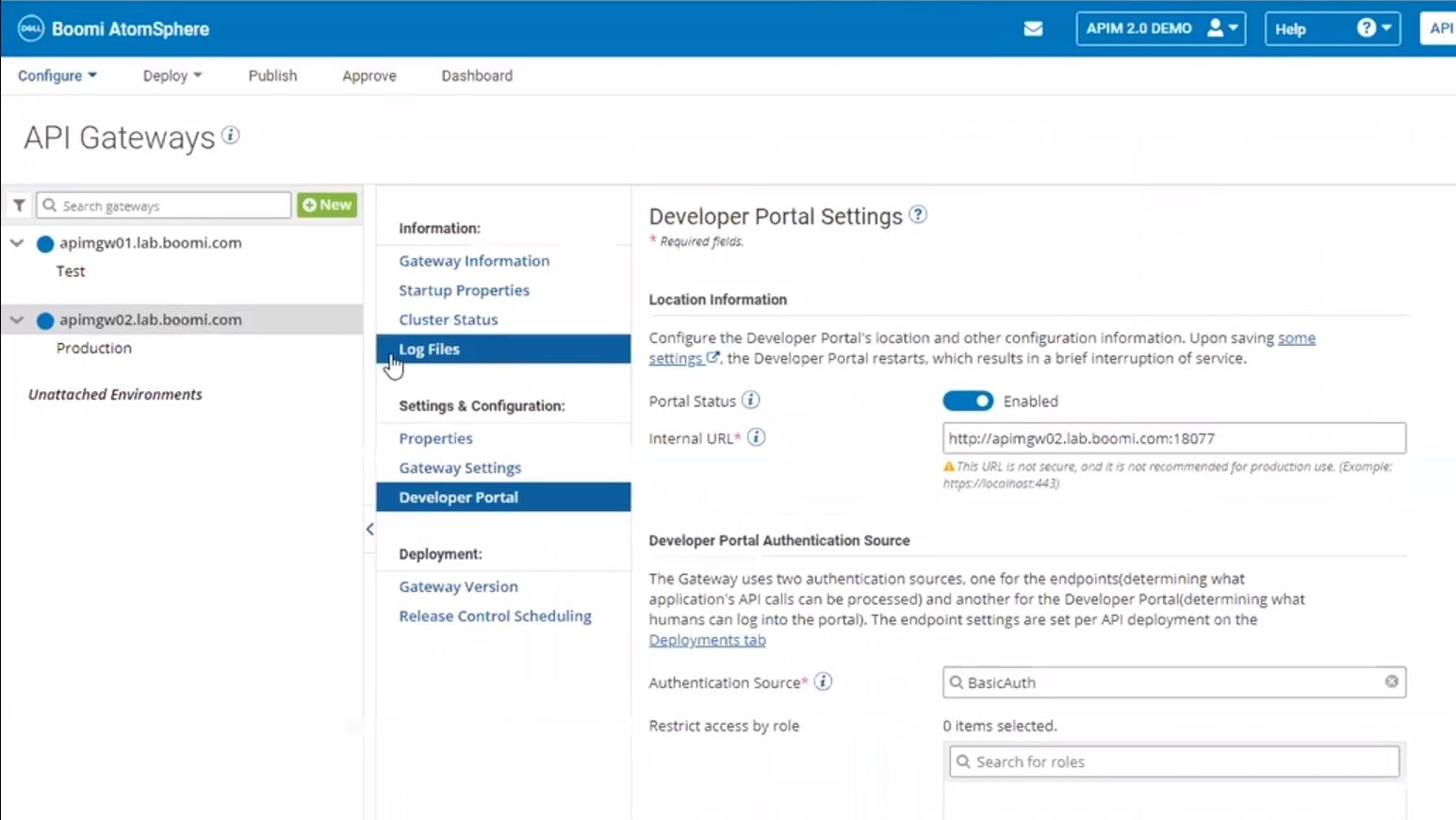The height and width of the screenshot is (820, 1456).
Task: Select Developer Portal menu item
Action: click(x=503, y=497)
